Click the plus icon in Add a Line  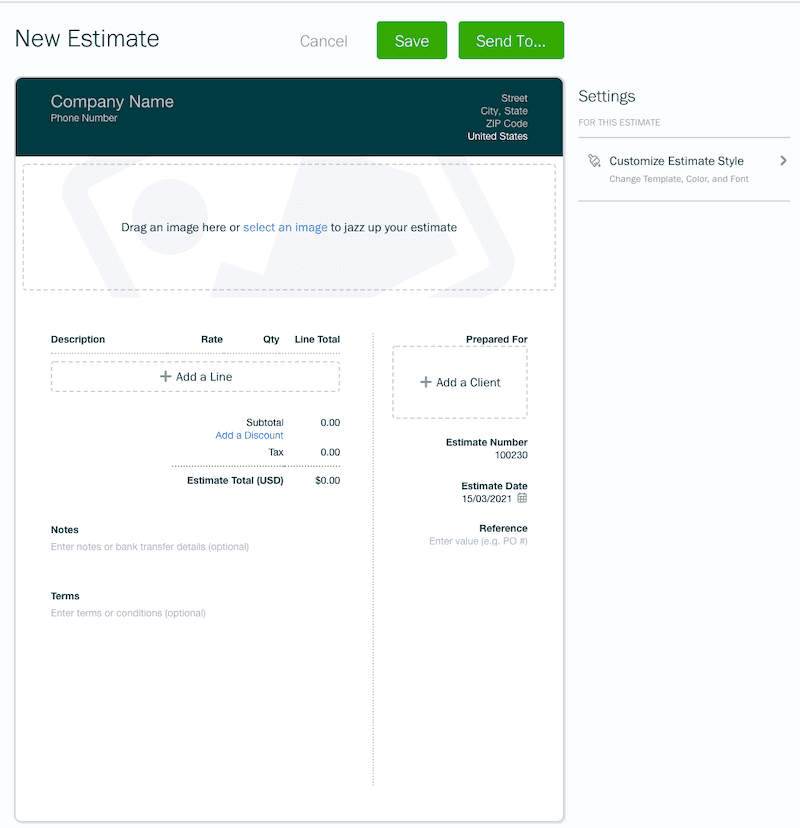pyautogui.click(x=166, y=377)
